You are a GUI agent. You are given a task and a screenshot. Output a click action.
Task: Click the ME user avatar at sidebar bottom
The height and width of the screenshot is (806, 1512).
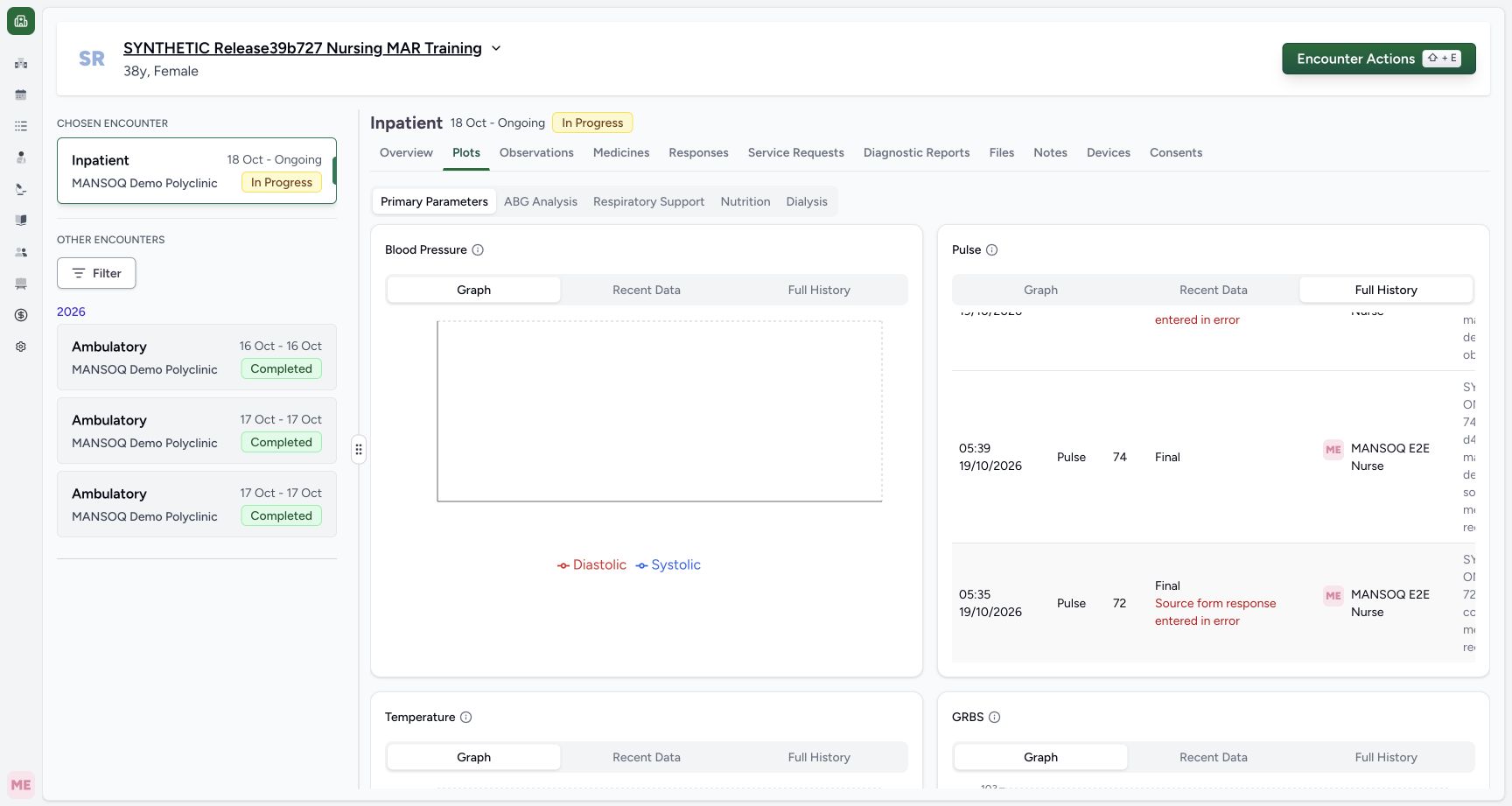pos(21,785)
